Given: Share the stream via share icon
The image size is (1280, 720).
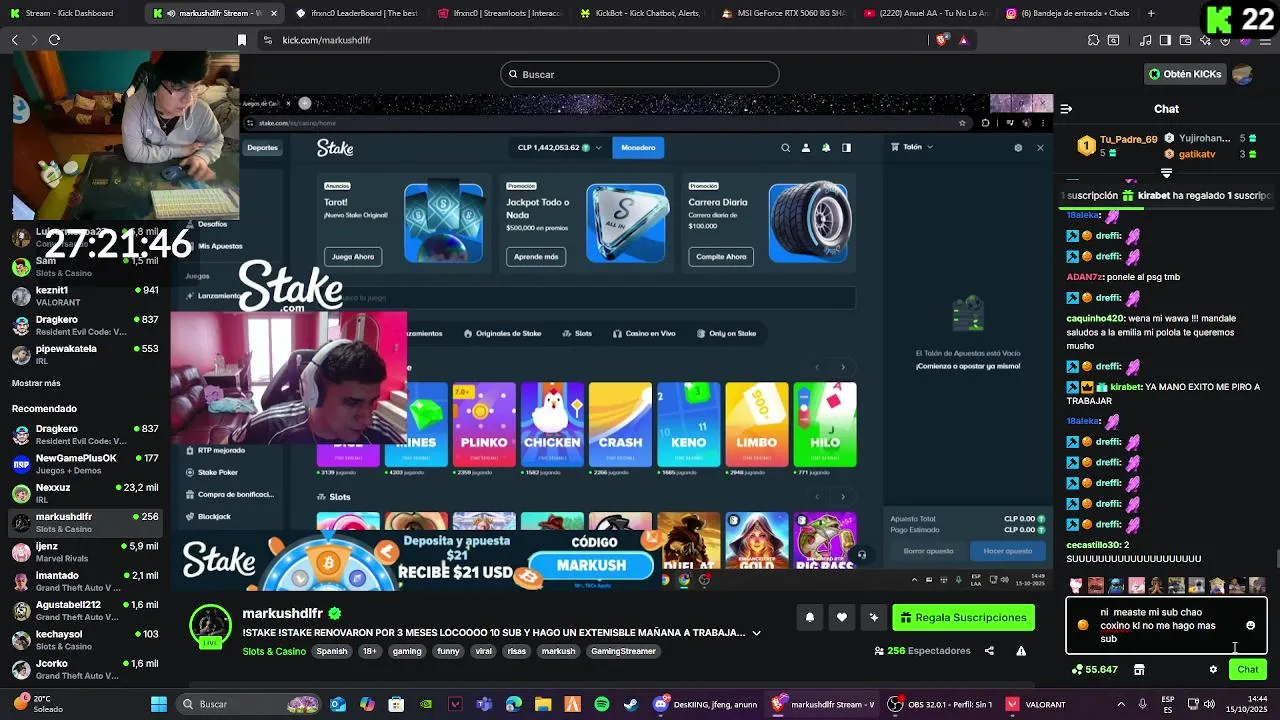Looking at the screenshot, I should point(989,651).
